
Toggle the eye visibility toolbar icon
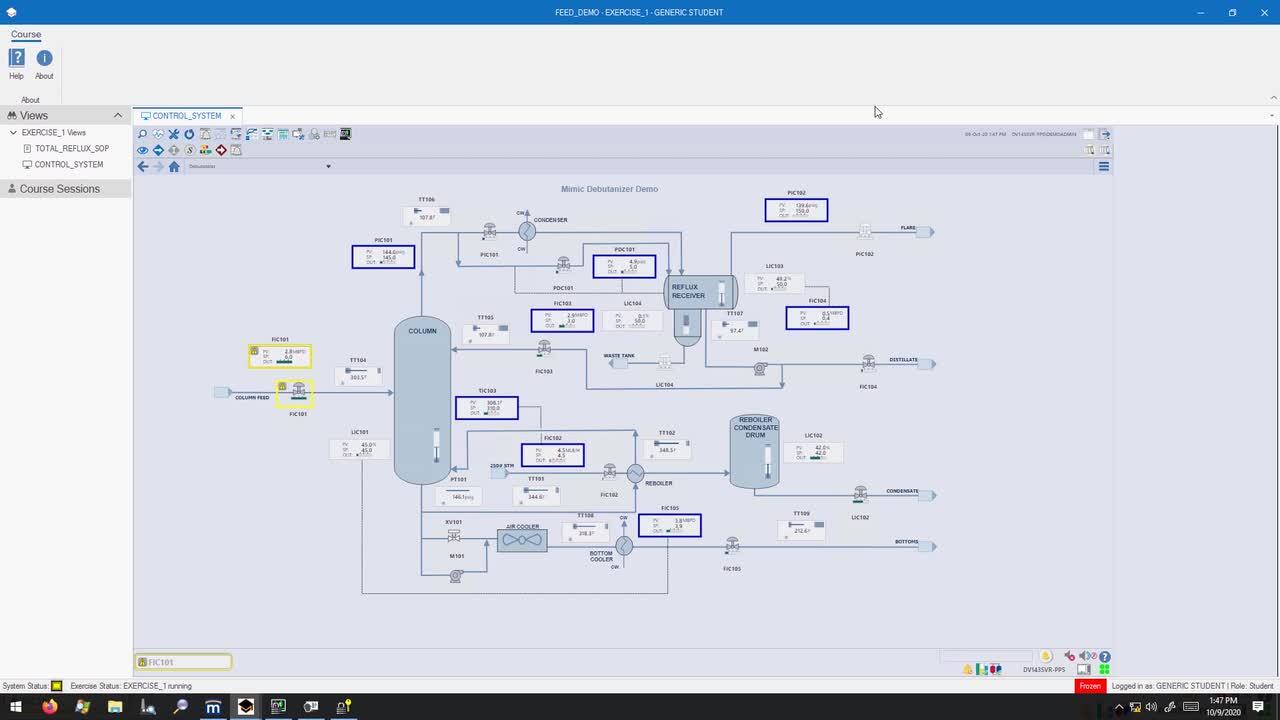tap(142, 150)
